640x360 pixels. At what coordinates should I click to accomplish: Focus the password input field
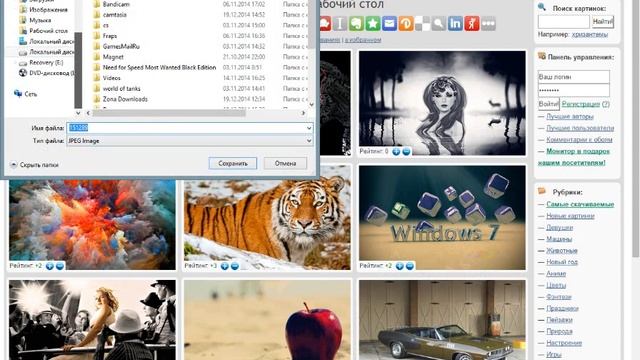pyautogui.click(x=573, y=90)
